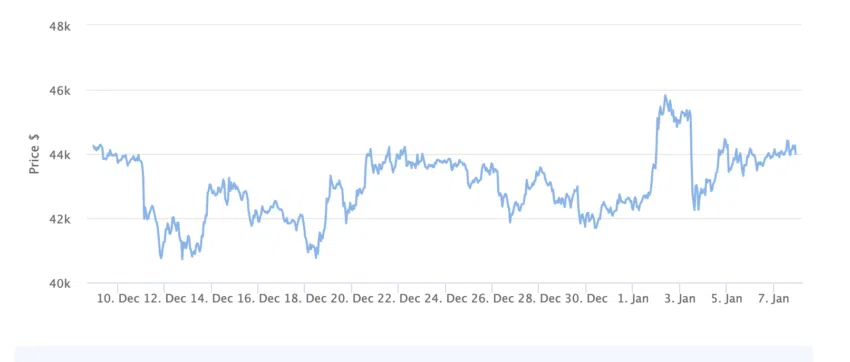Screen dimensions: 850x362
Task: Click the Price $ axis title
Action: (x=34, y=153)
